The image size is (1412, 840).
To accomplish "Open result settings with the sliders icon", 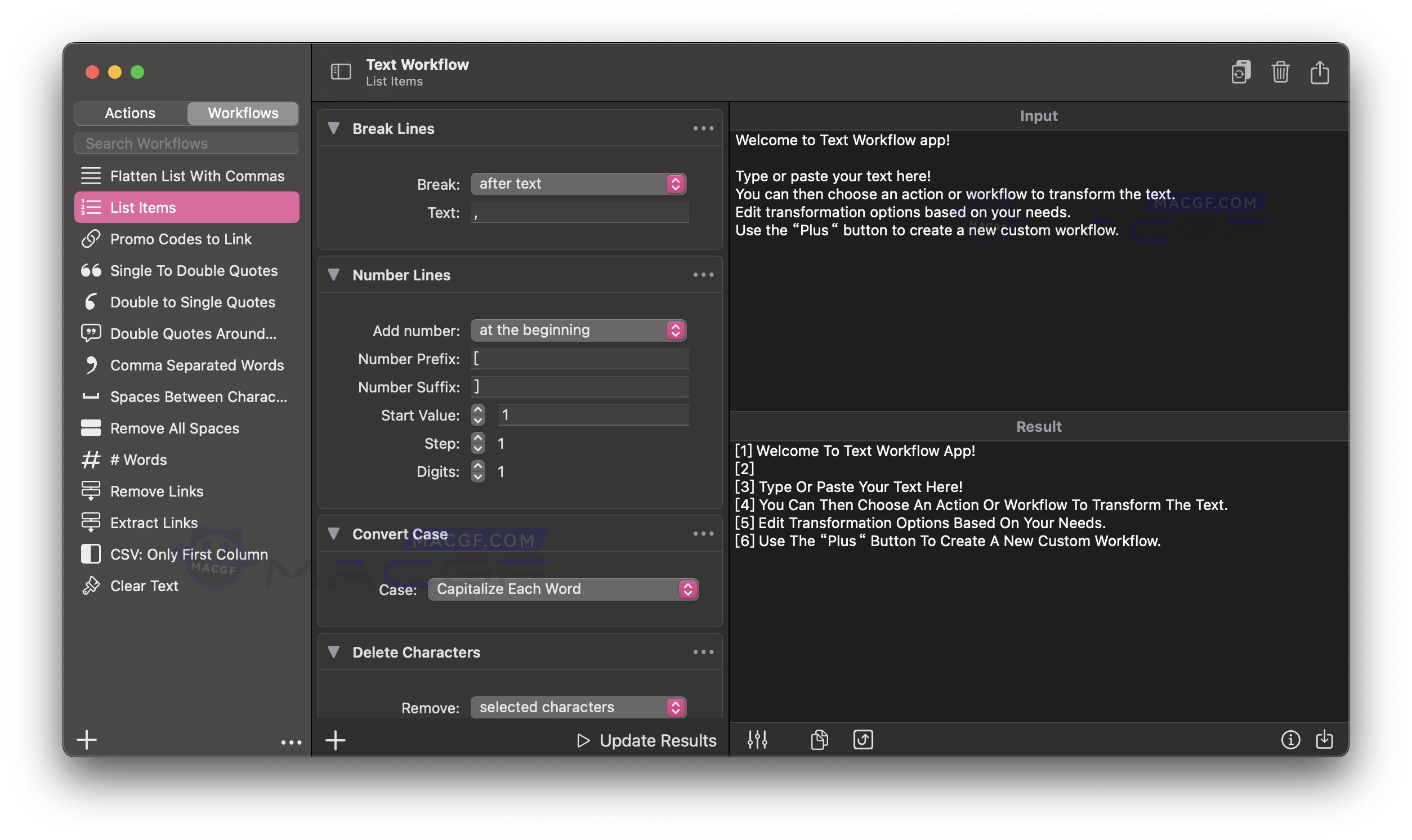I will (x=758, y=739).
